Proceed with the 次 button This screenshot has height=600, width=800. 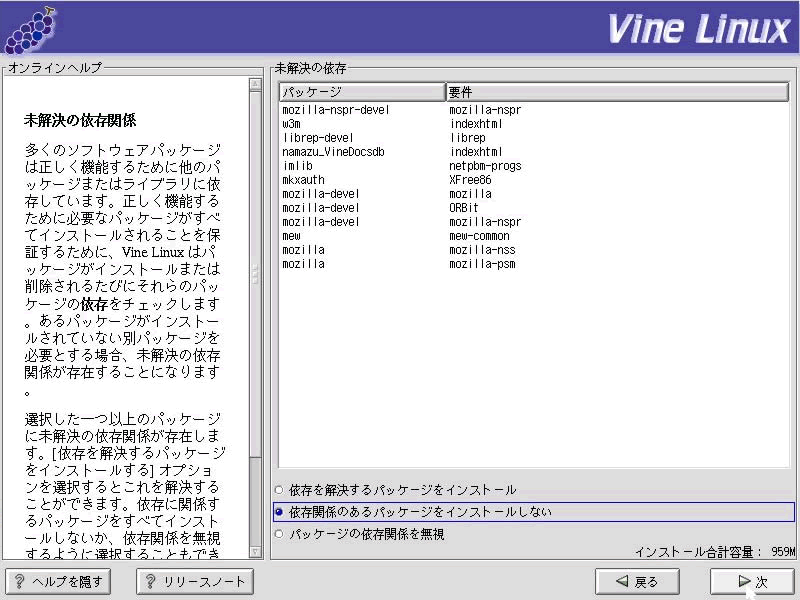(x=753, y=582)
